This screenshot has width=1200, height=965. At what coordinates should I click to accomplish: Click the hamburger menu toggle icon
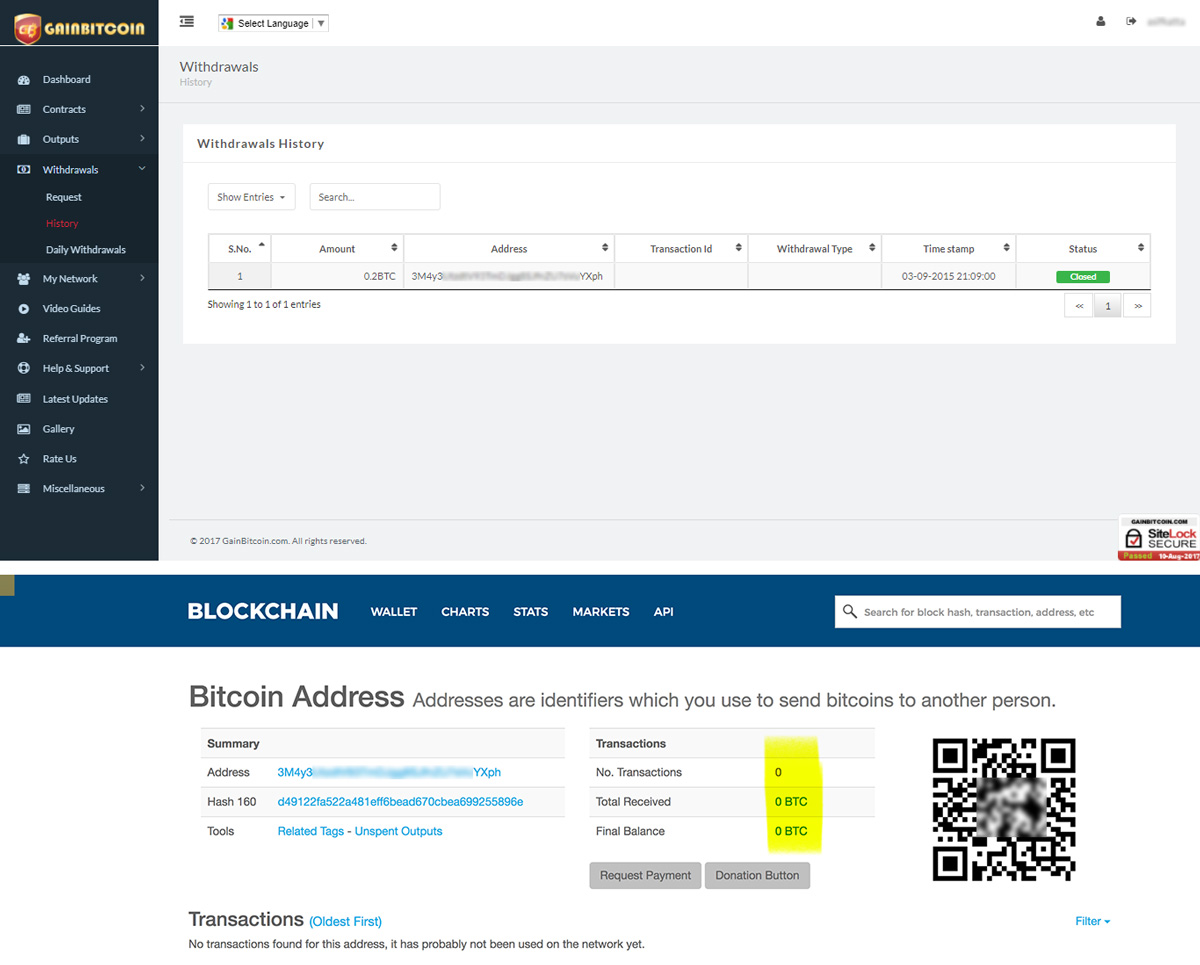tap(186, 21)
